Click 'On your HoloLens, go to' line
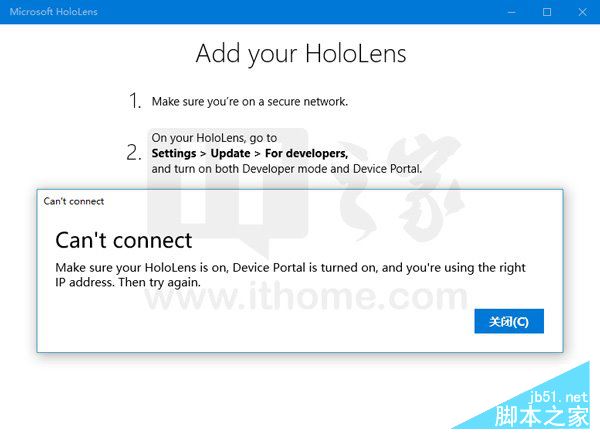 point(214,138)
